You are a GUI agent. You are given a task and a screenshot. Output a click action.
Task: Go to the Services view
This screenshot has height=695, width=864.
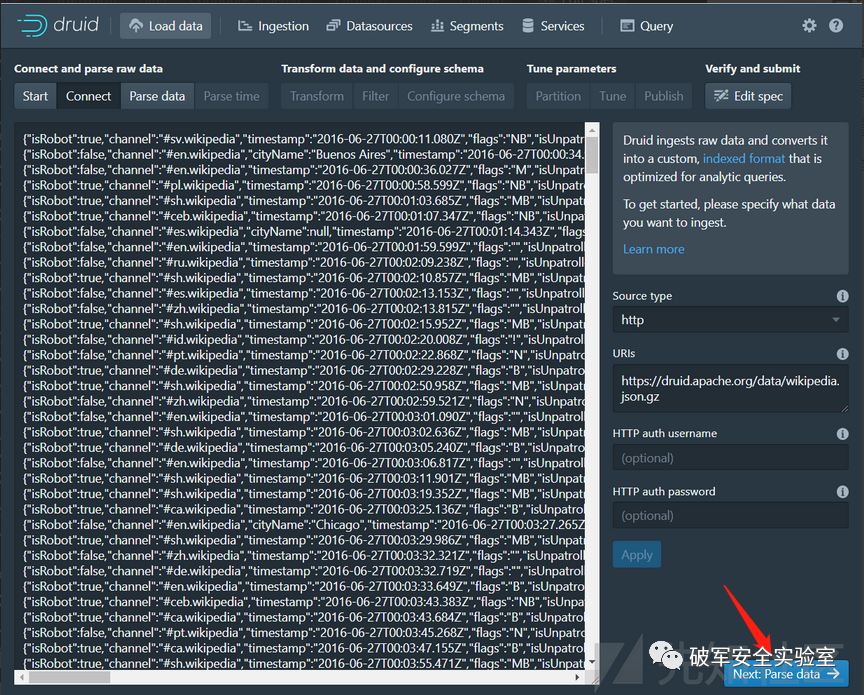[x=553, y=26]
